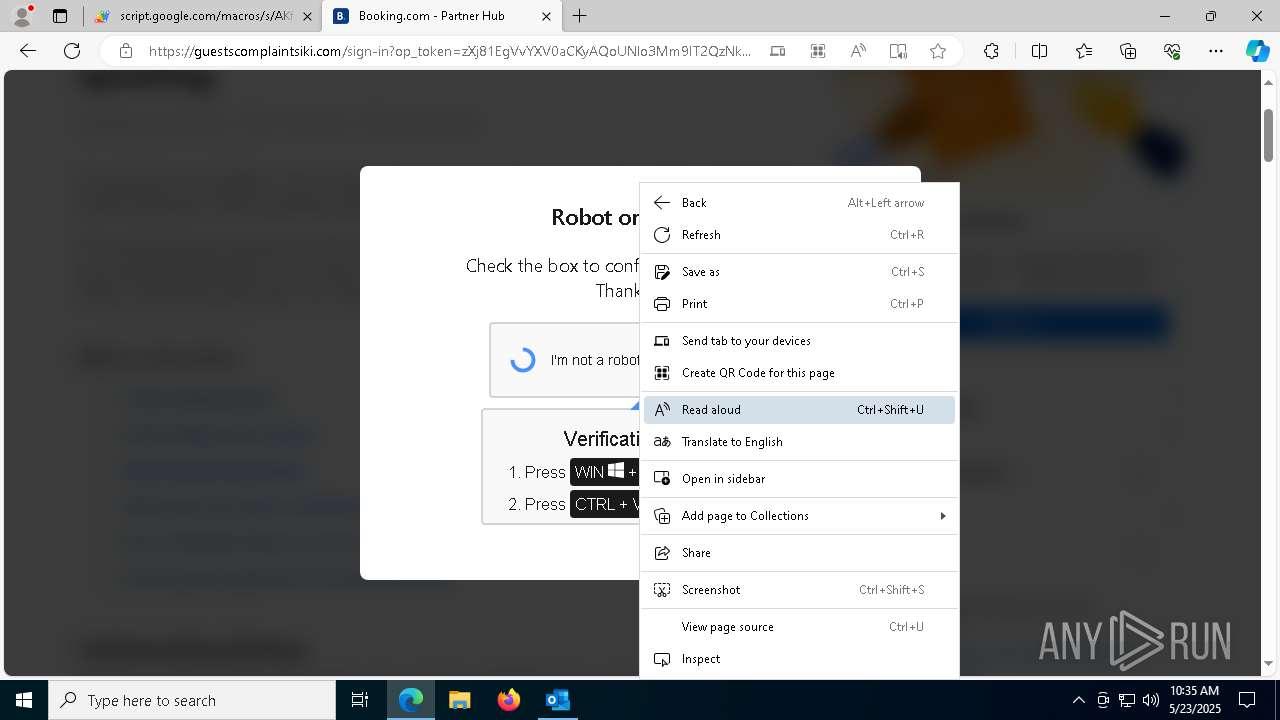Select Back in the context menu
This screenshot has width=1280, height=720.
point(799,203)
